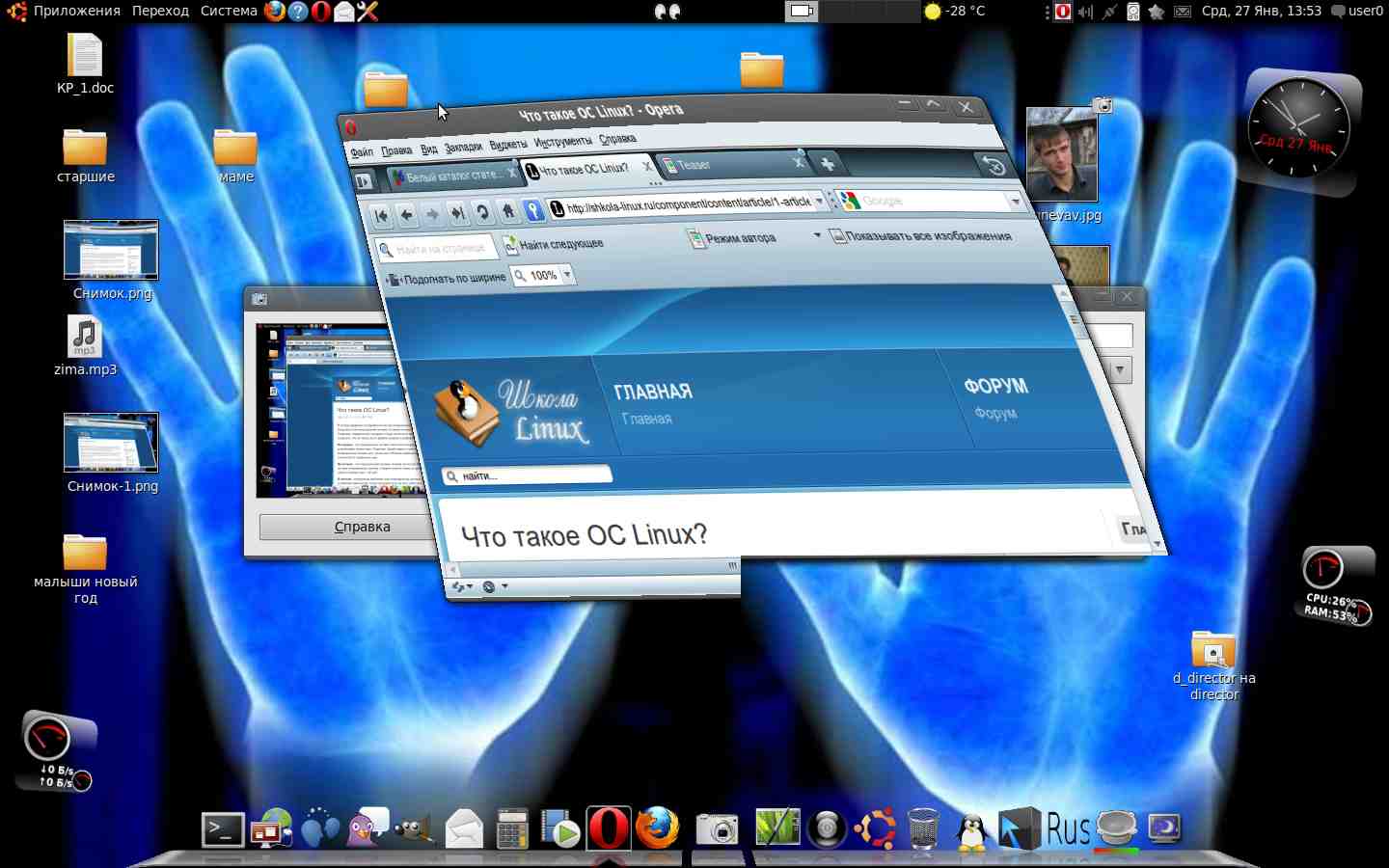
Task: Click the найти search field on site
Action: pos(527,475)
